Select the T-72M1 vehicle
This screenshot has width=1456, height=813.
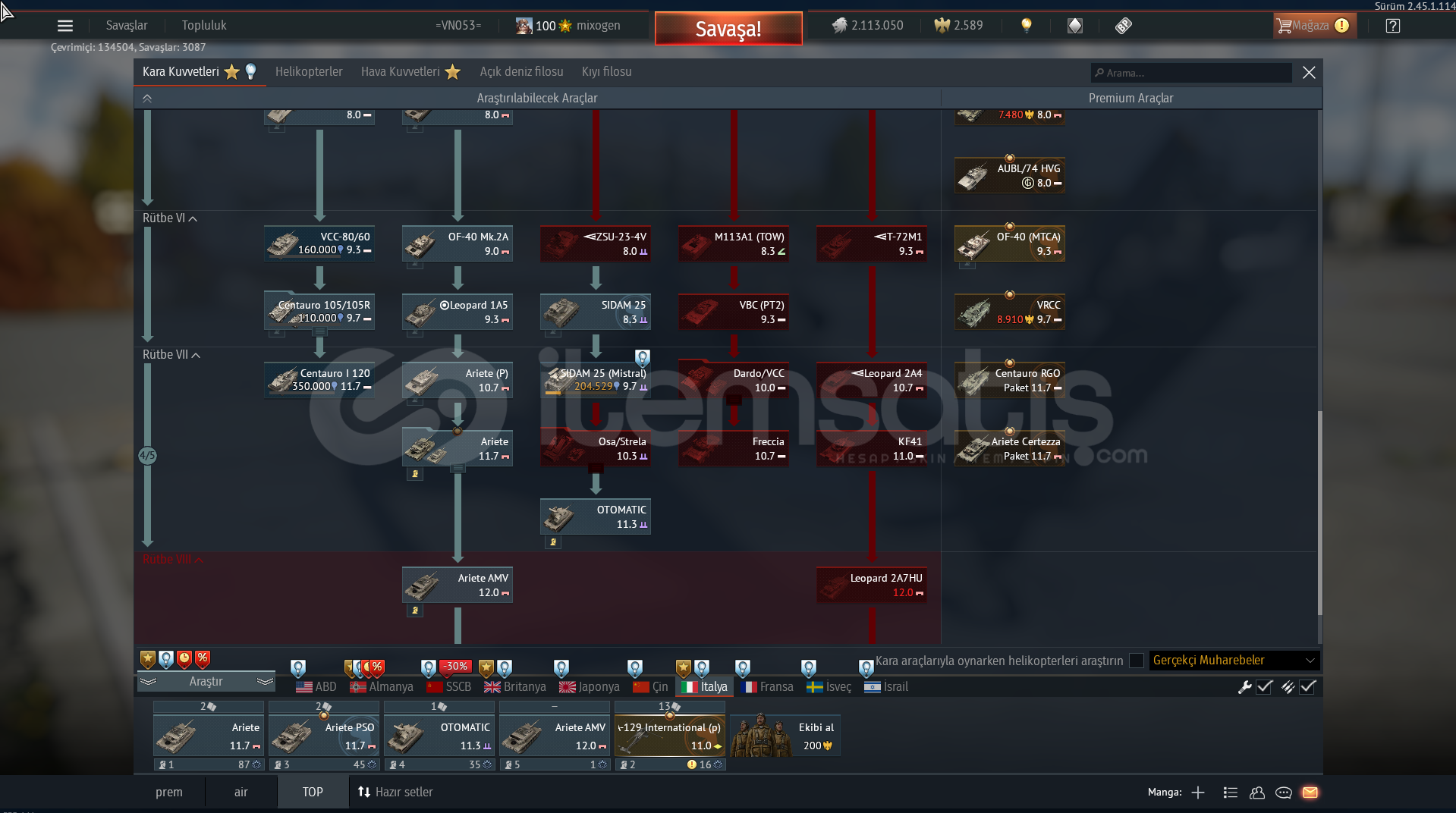coord(872,243)
